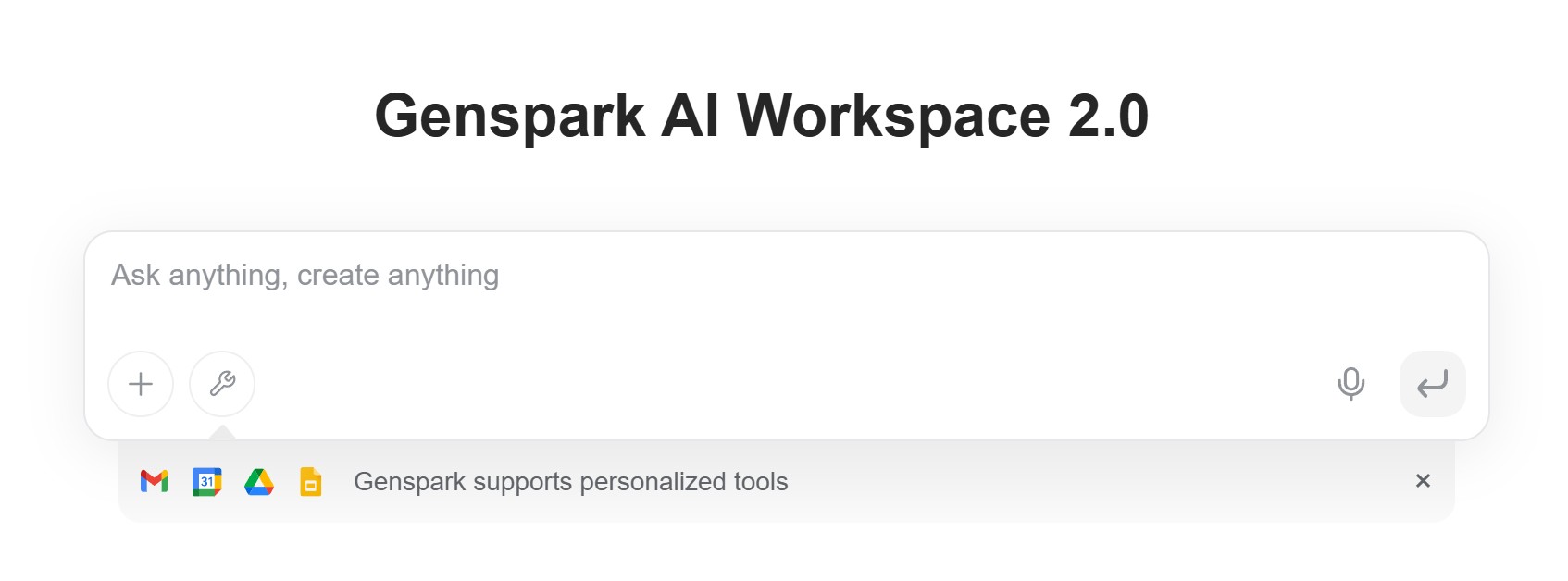1568x581 pixels.
Task: Click the Google Drive icon
Action: (259, 481)
